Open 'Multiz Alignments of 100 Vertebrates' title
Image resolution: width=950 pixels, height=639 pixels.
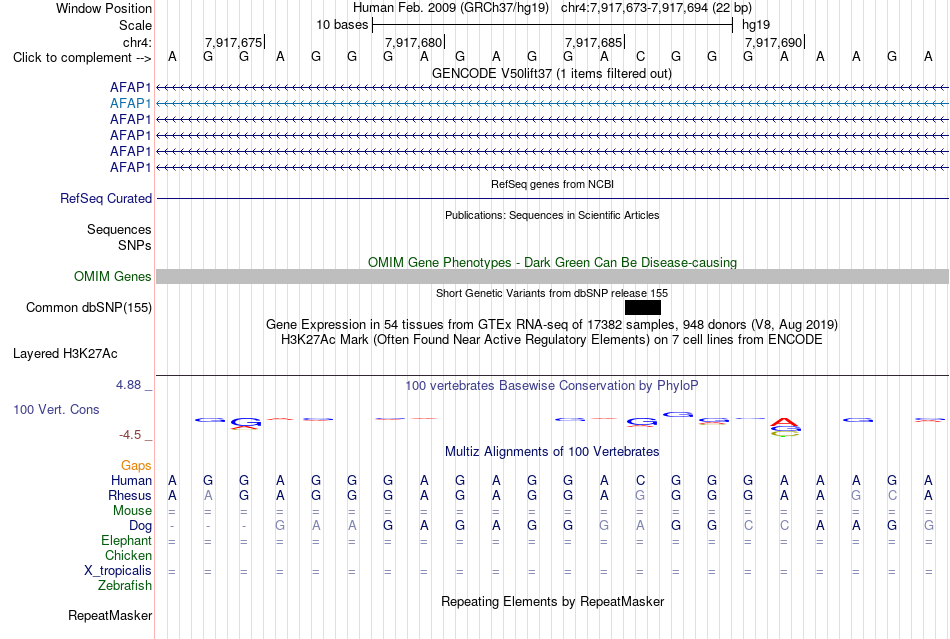click(x=552, y=452)
